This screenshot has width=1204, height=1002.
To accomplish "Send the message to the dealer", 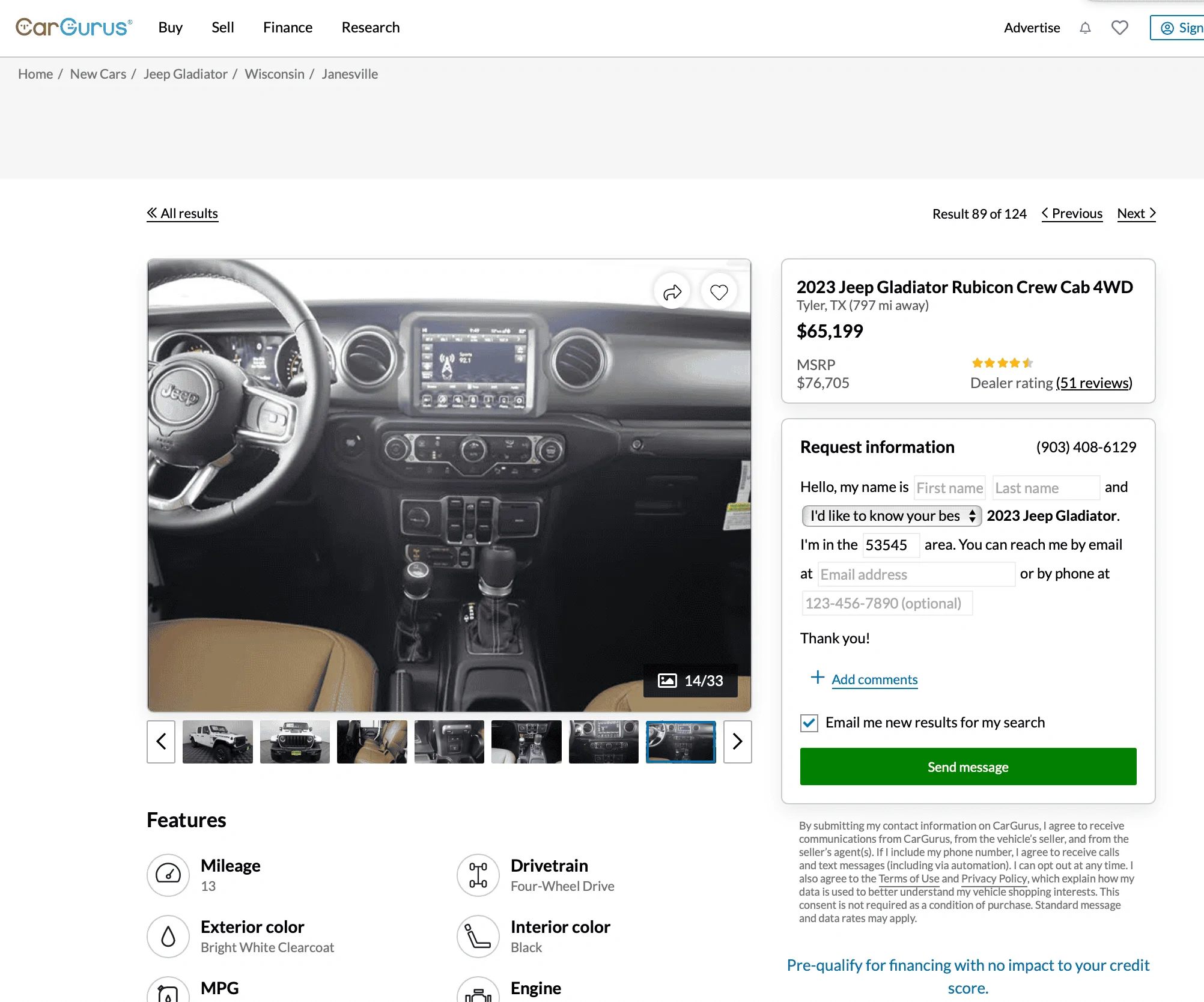I will click(x=968, y=767).
